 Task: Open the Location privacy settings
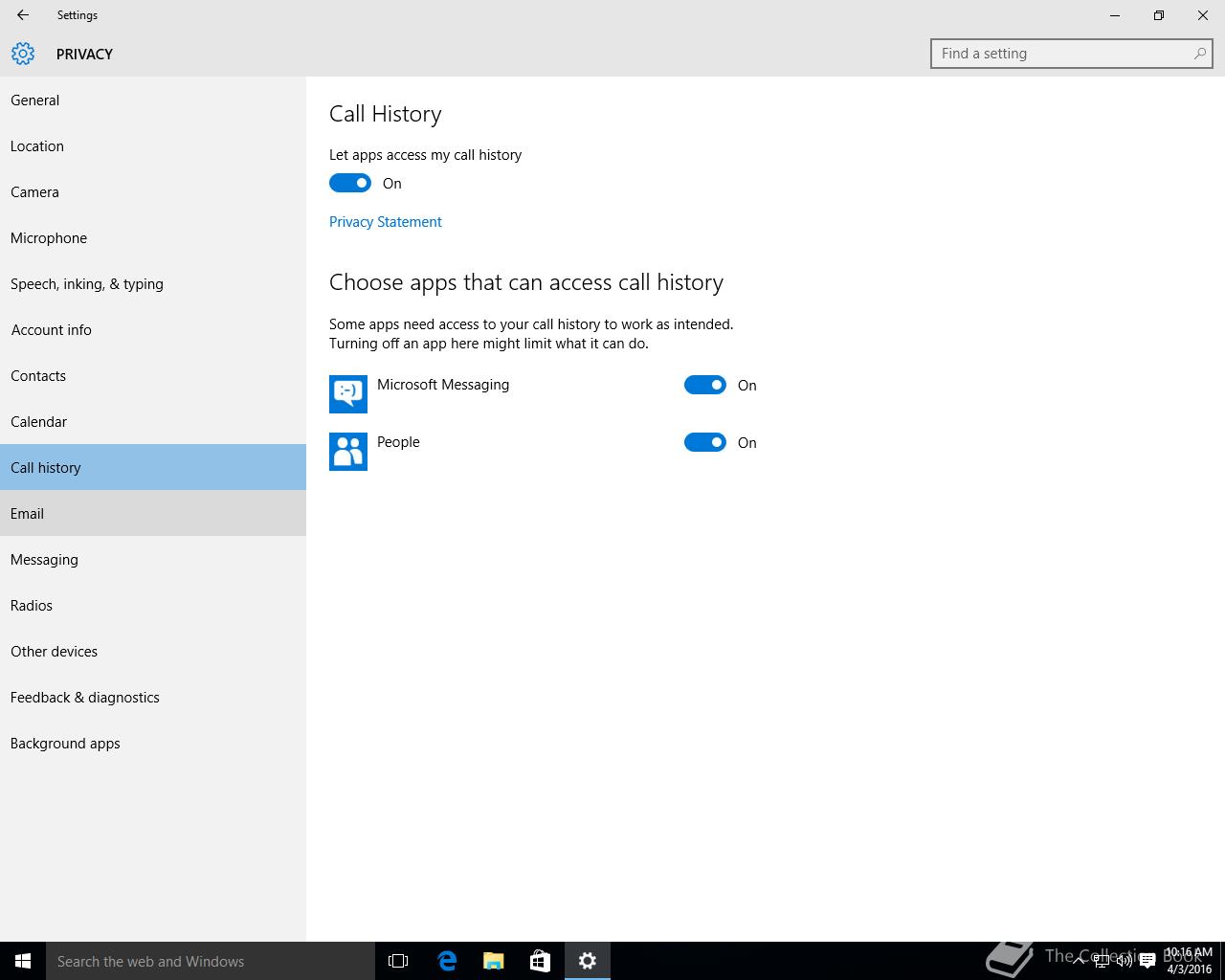coord(37,146)
